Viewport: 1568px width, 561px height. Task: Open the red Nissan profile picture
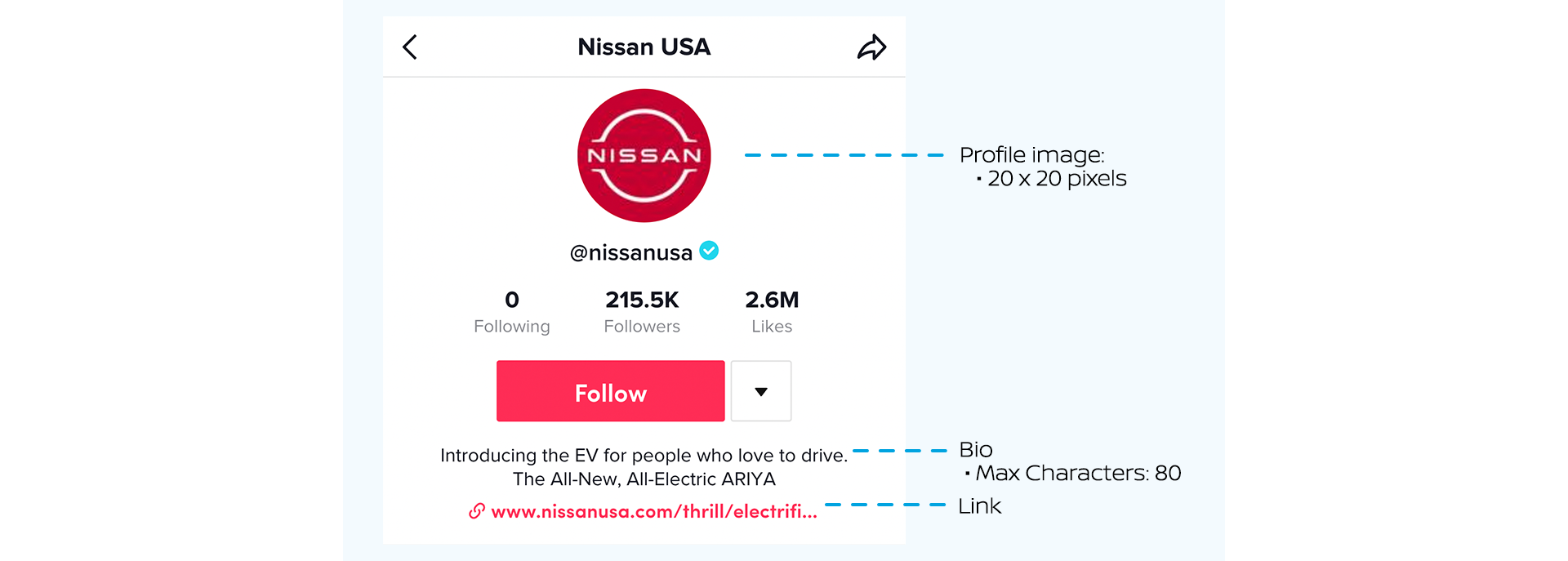[644, 155]
